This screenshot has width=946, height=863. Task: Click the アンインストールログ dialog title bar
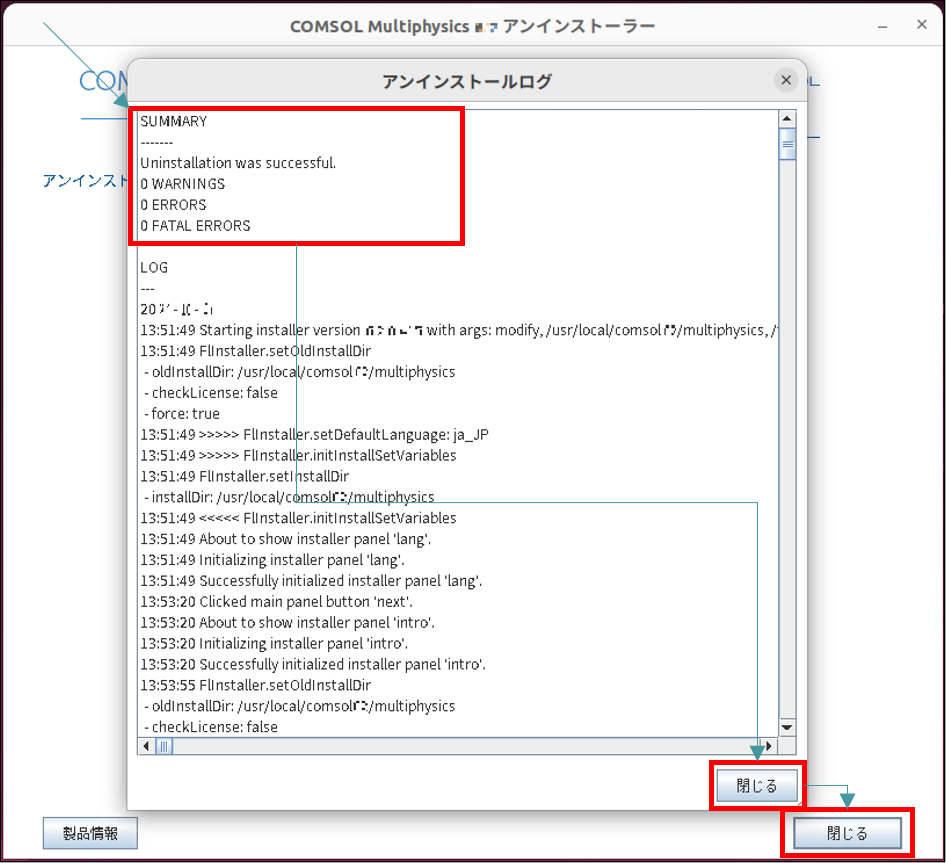pos(466,81)
